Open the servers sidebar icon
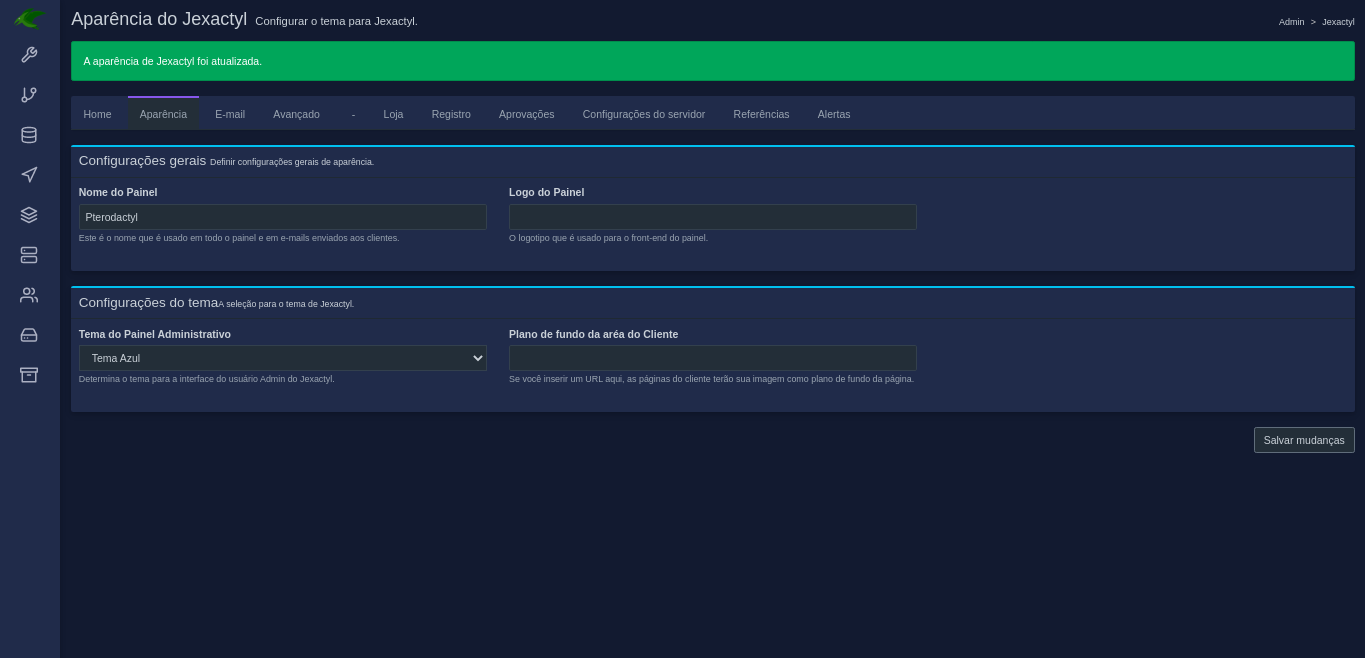The height and width of the screenshot is (658, 1365). pos(29,255)
